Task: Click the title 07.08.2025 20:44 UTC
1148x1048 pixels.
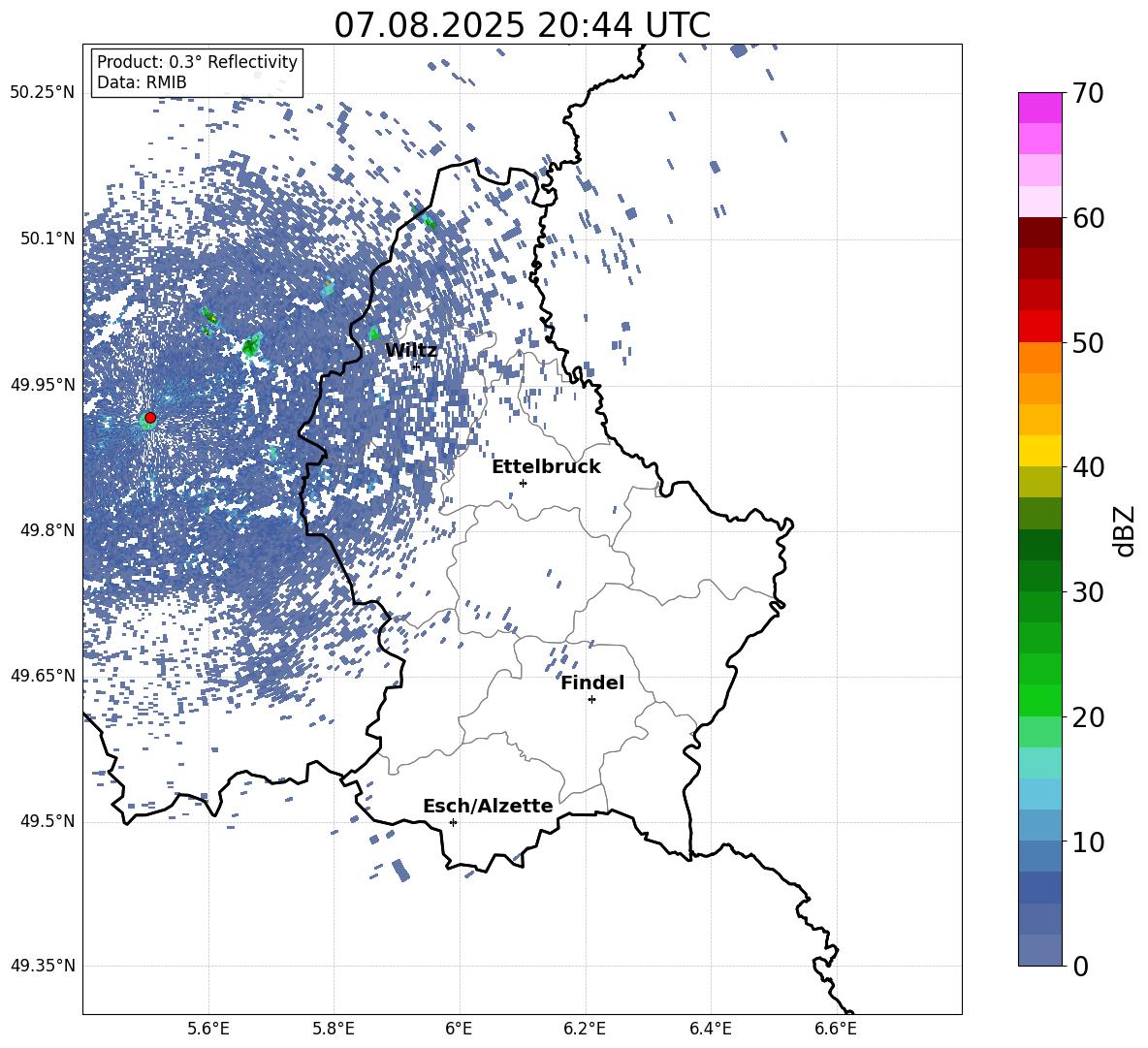Action: coord(522,25)
